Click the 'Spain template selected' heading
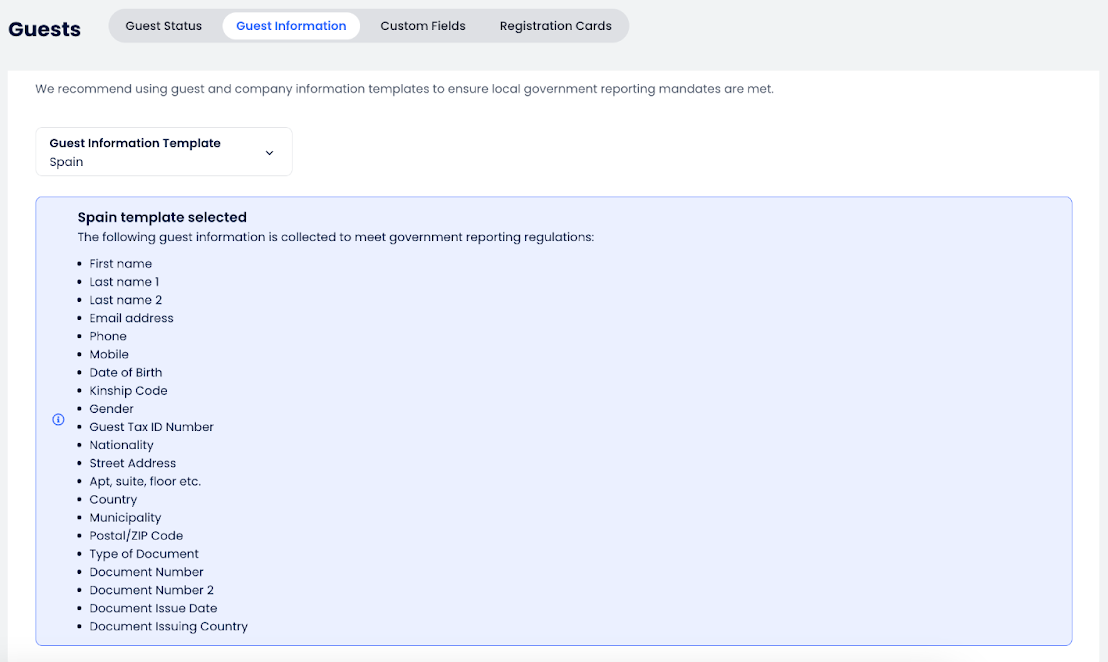Viewport: 1108px width, 662px height. coord(162,217)
